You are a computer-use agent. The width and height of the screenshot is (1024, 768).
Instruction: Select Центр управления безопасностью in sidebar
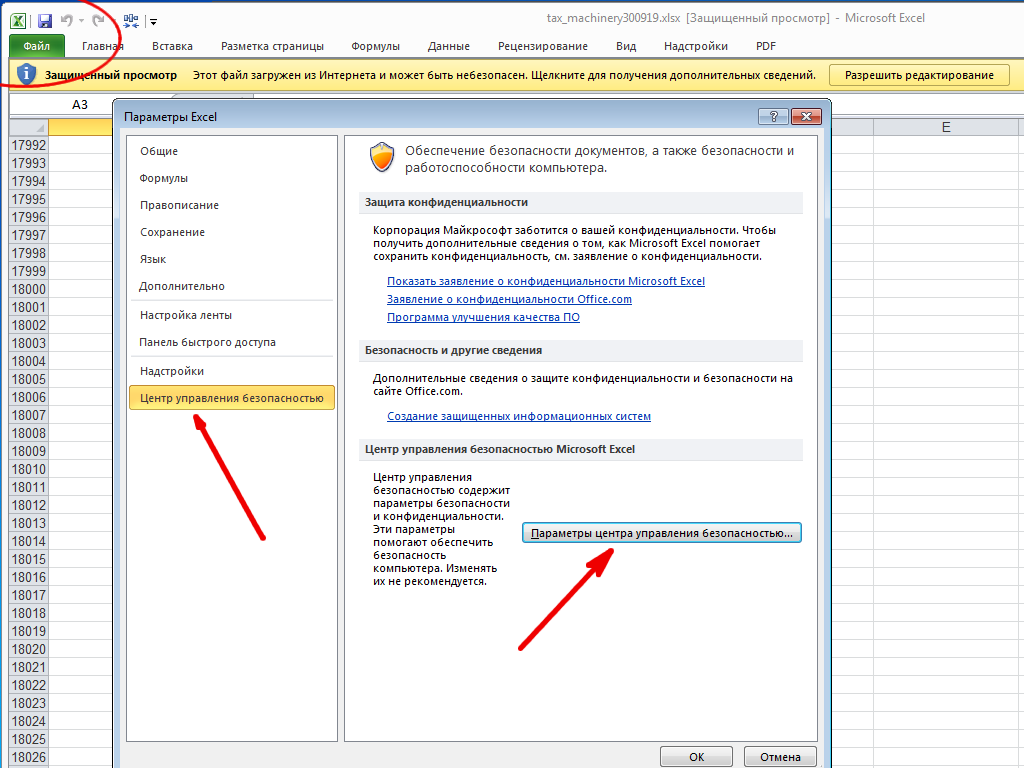point(232,398)
